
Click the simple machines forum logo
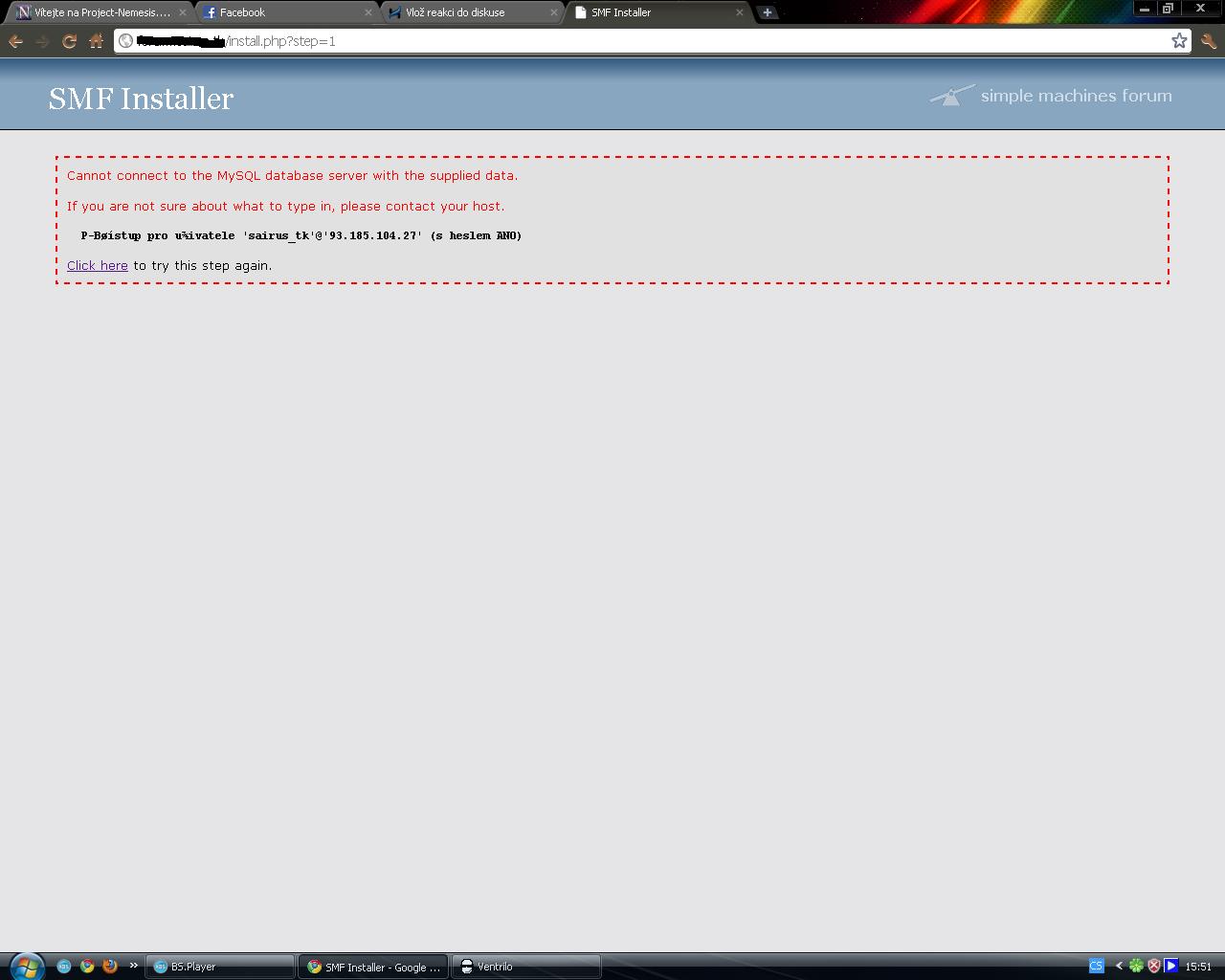(1051, 96)
